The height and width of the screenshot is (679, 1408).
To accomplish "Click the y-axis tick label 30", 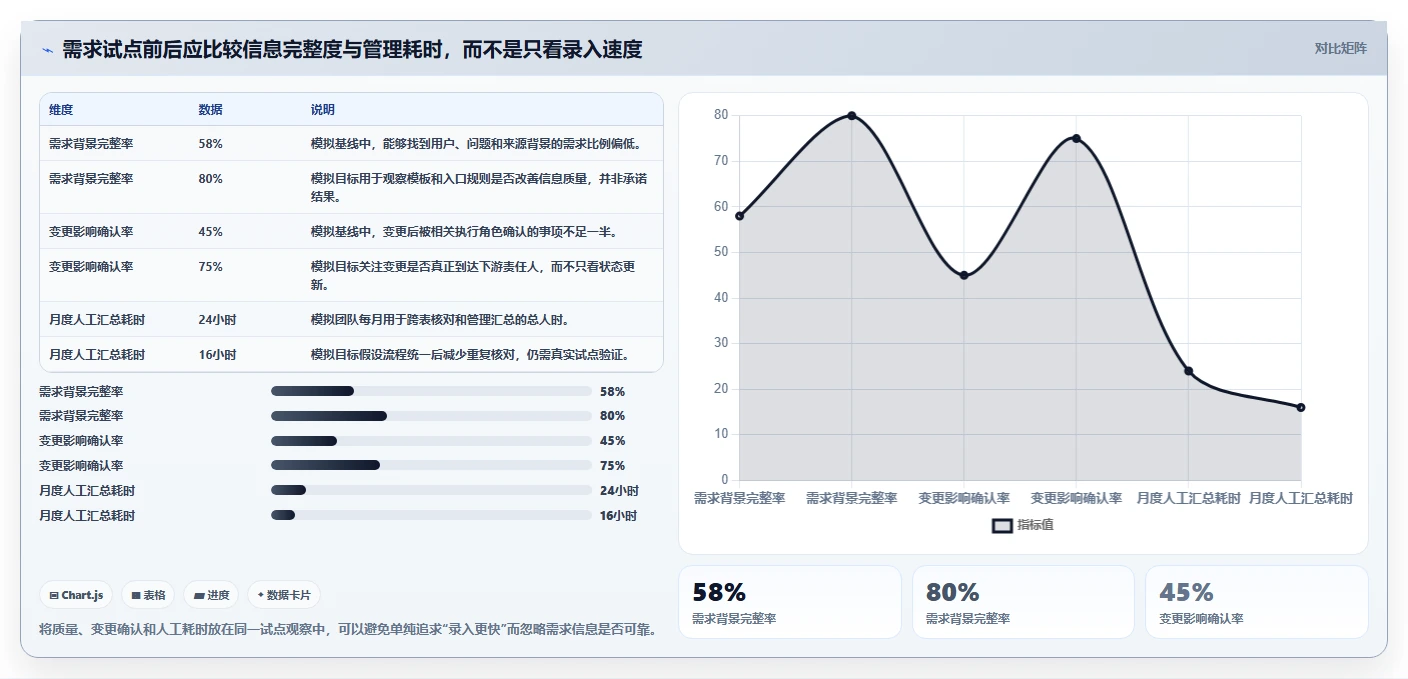I will (x=721, y=343).
